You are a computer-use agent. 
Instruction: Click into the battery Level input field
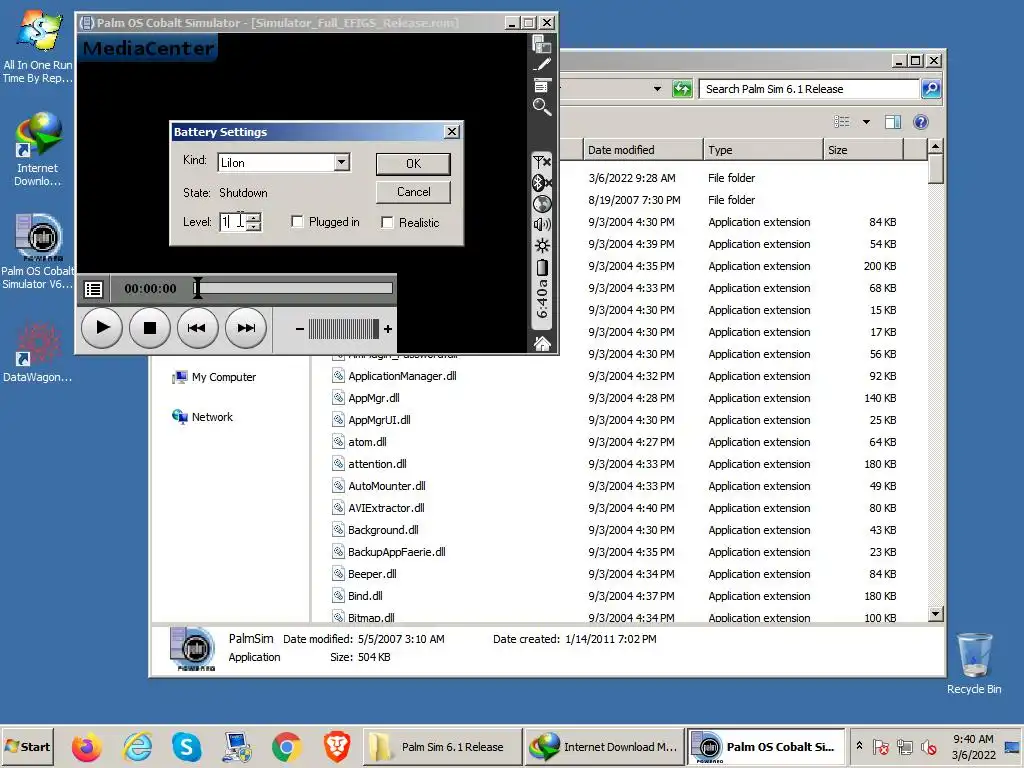click(x=233, y=222)
